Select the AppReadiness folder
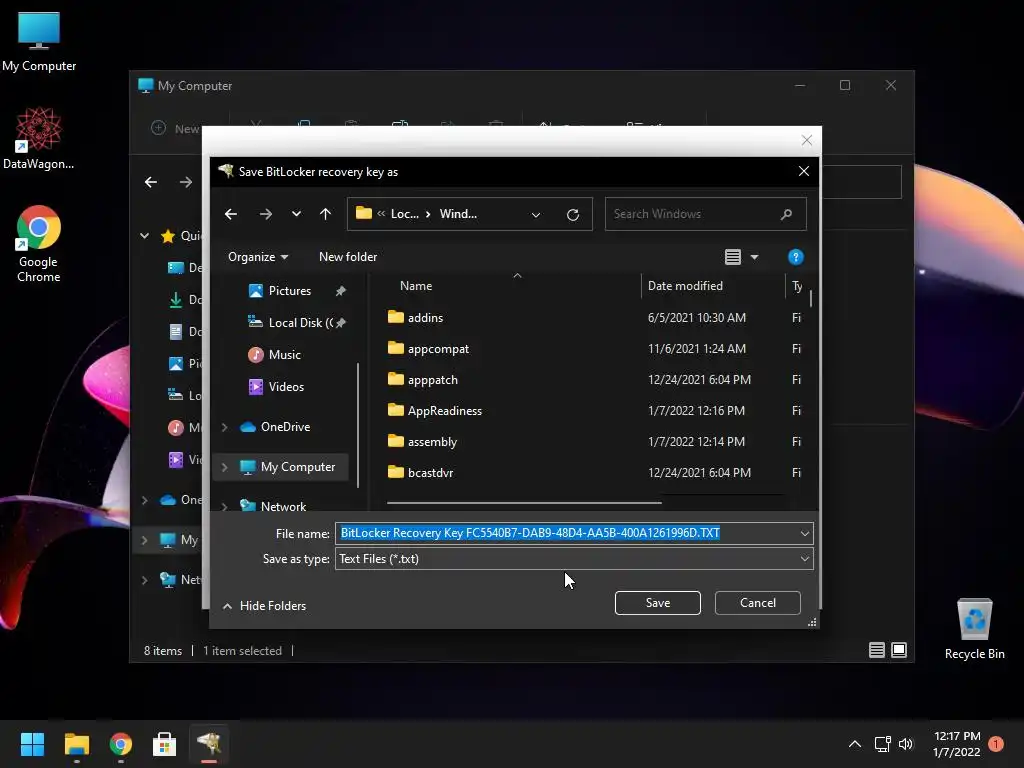Viewport: 1024px width, 768px height. pos(445,411)
